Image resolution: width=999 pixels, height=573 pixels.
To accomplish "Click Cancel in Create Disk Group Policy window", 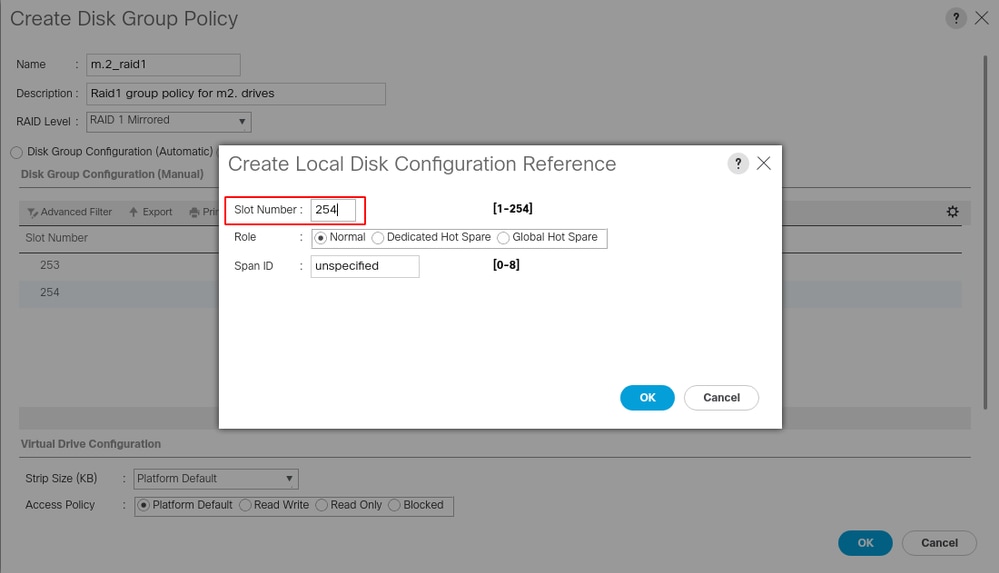I will pyautogui.click(x=939, y=543).
